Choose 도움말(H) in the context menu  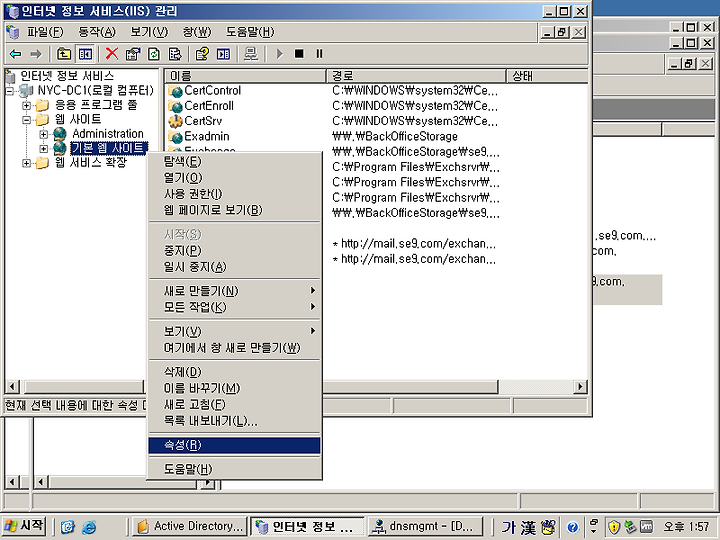click(235, 469)
